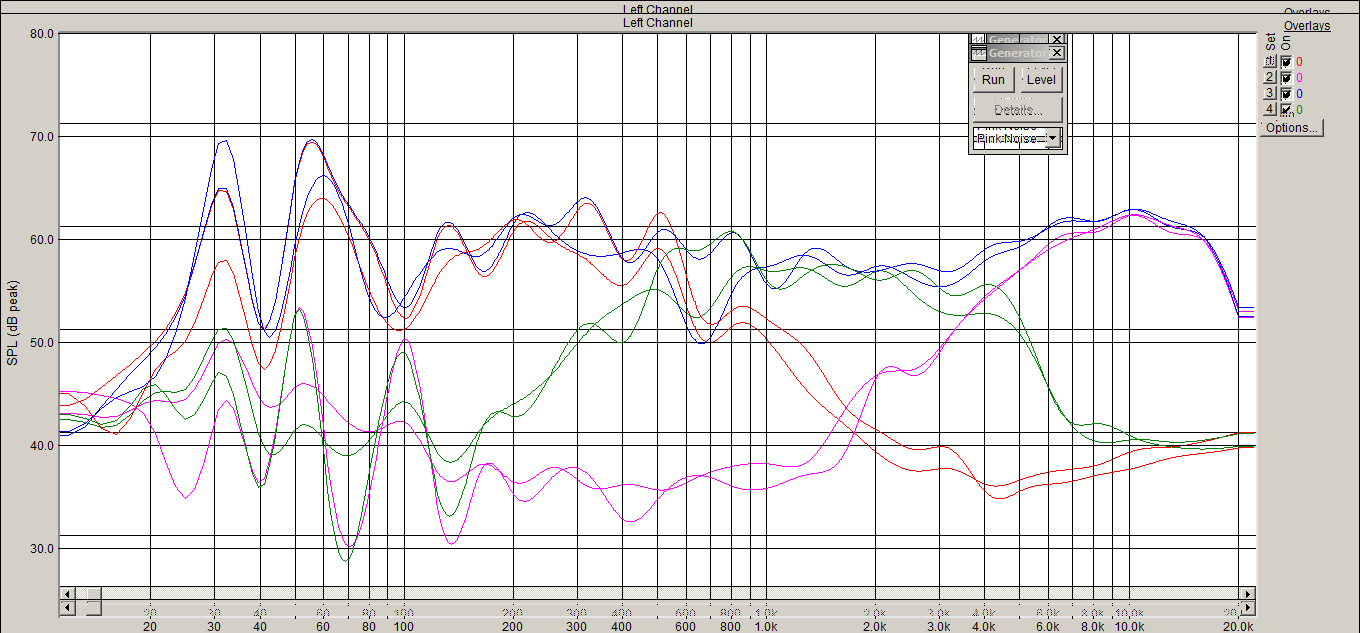Click the 4.0k frequency axis label
Screen dimensions: 1360x633
pos(984,626)
